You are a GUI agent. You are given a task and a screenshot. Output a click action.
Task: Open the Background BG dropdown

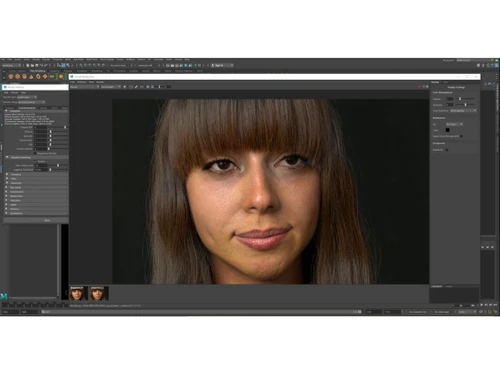(455, 124)
